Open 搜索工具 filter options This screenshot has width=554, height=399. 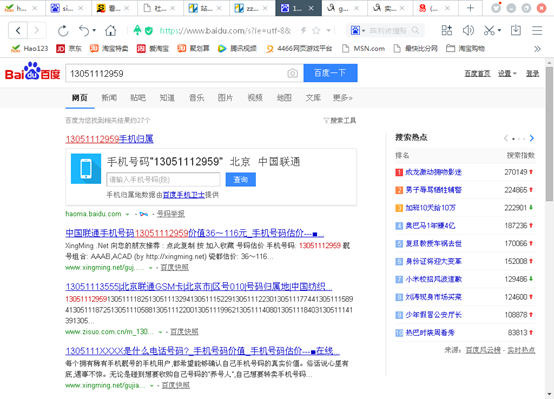click(x=340, y=121)
